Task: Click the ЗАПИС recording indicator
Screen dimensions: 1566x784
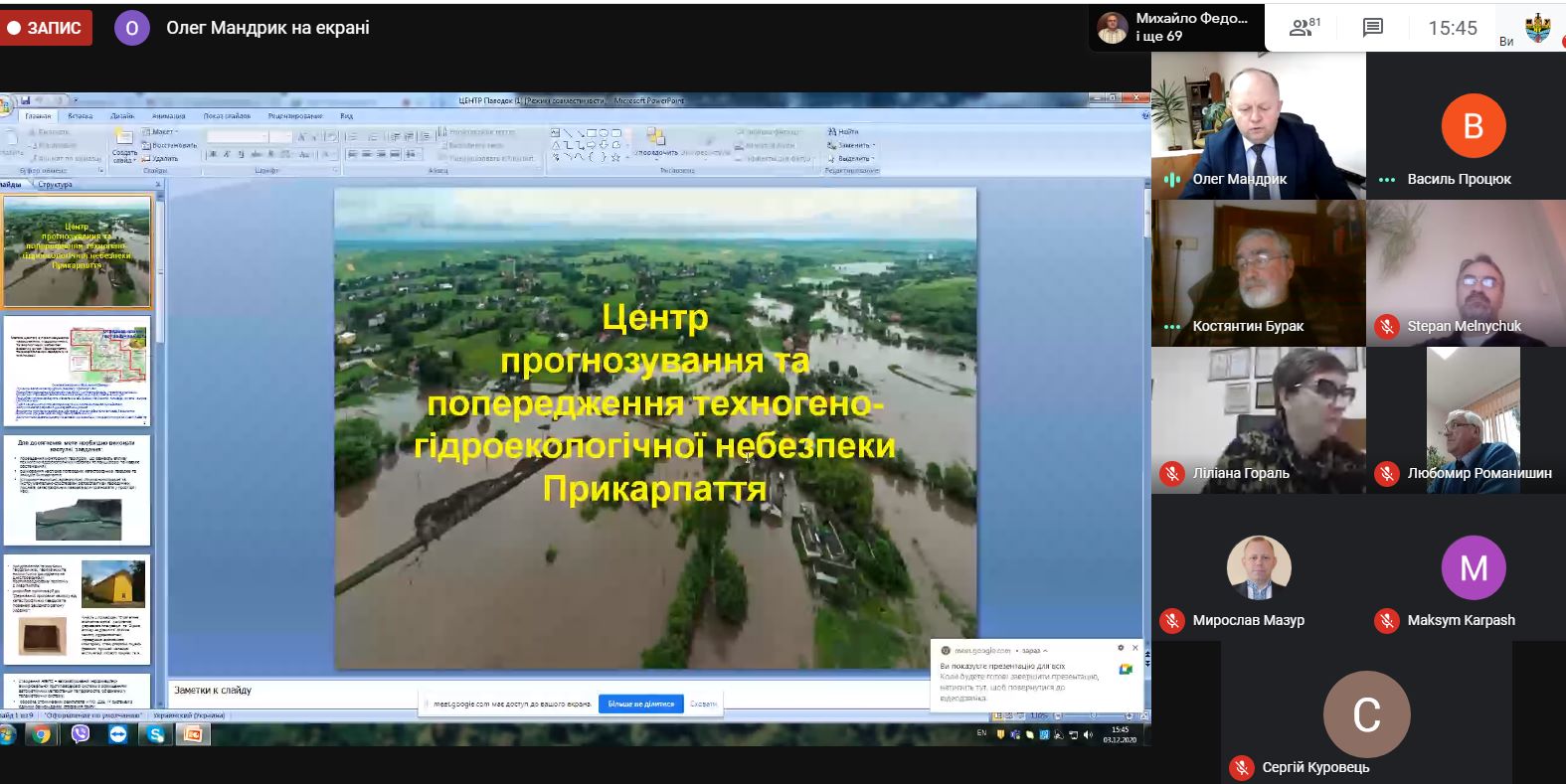Action: (45, 28)
